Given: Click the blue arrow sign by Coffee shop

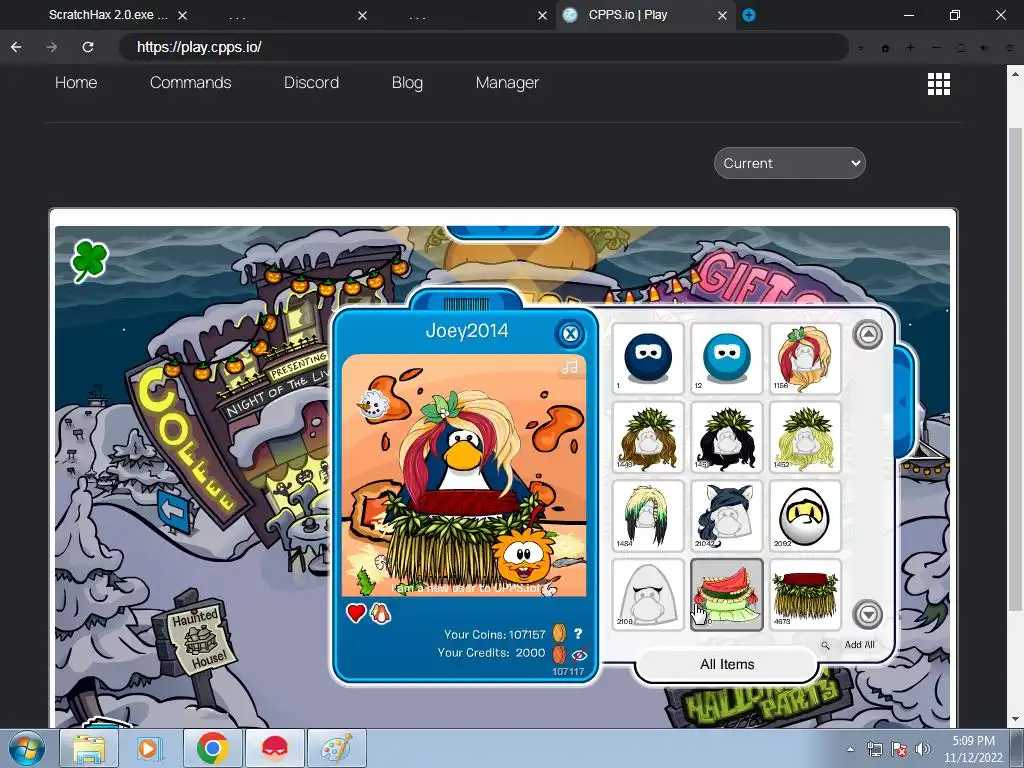Looking at the screenshot, I should click(174, 510).
